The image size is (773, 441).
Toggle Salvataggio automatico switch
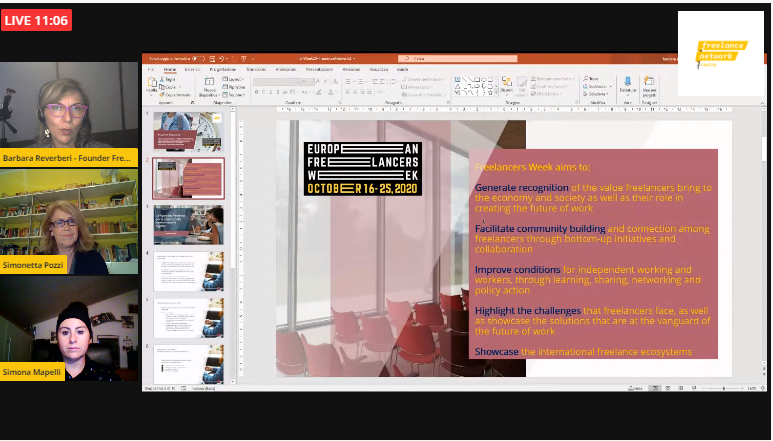[x=199, y=59]
